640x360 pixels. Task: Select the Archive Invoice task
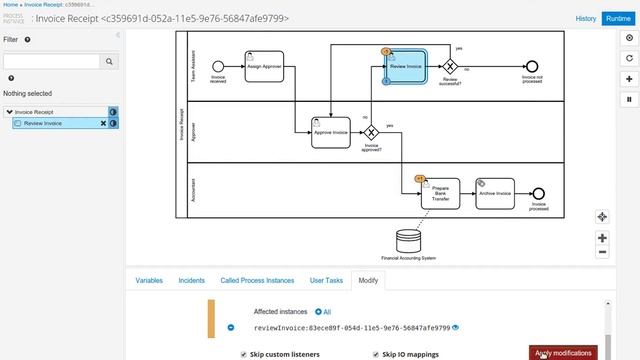[495, 193]
